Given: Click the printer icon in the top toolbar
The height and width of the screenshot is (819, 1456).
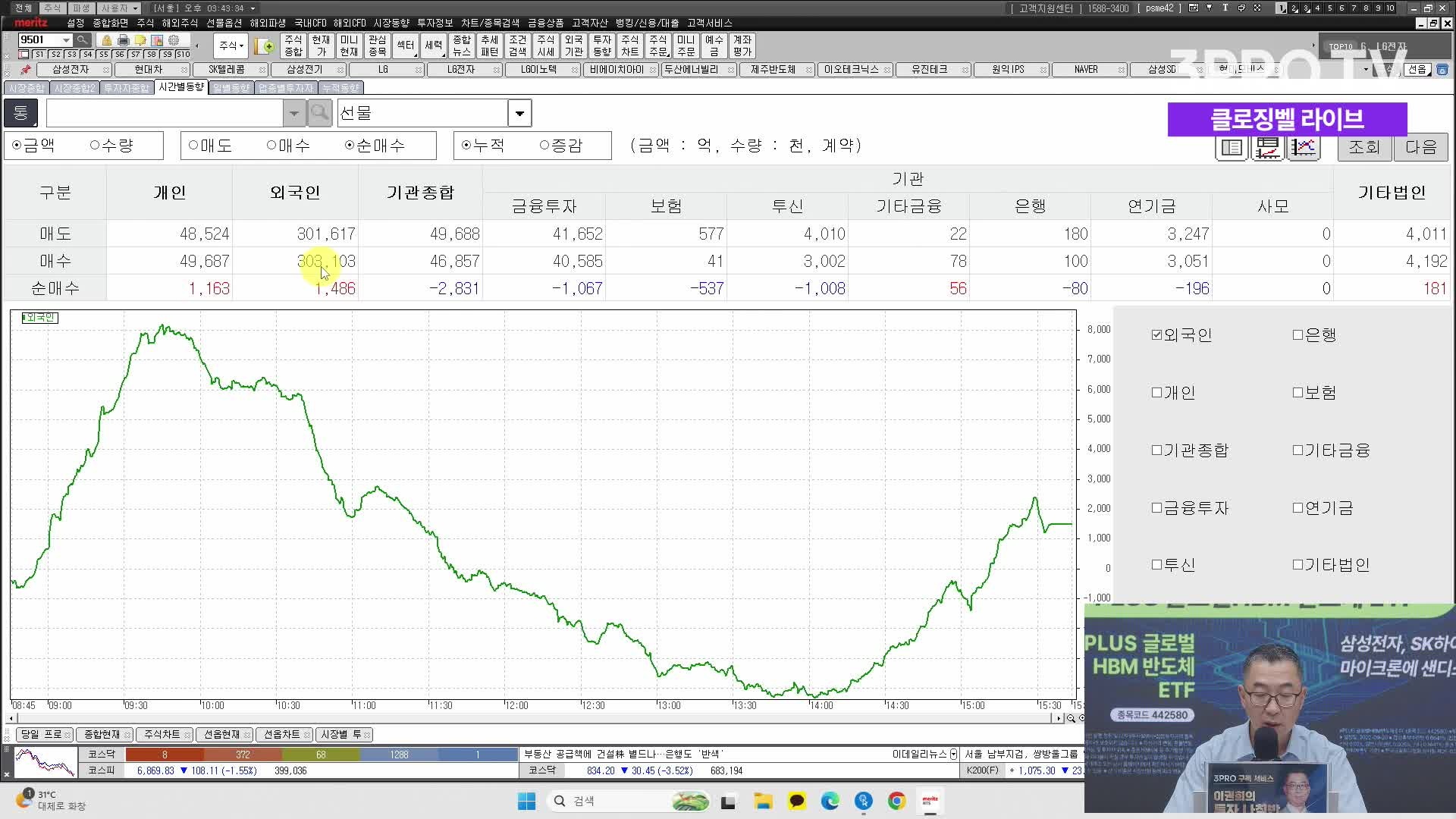Looking at the screenshot, I should coord(124,40).
